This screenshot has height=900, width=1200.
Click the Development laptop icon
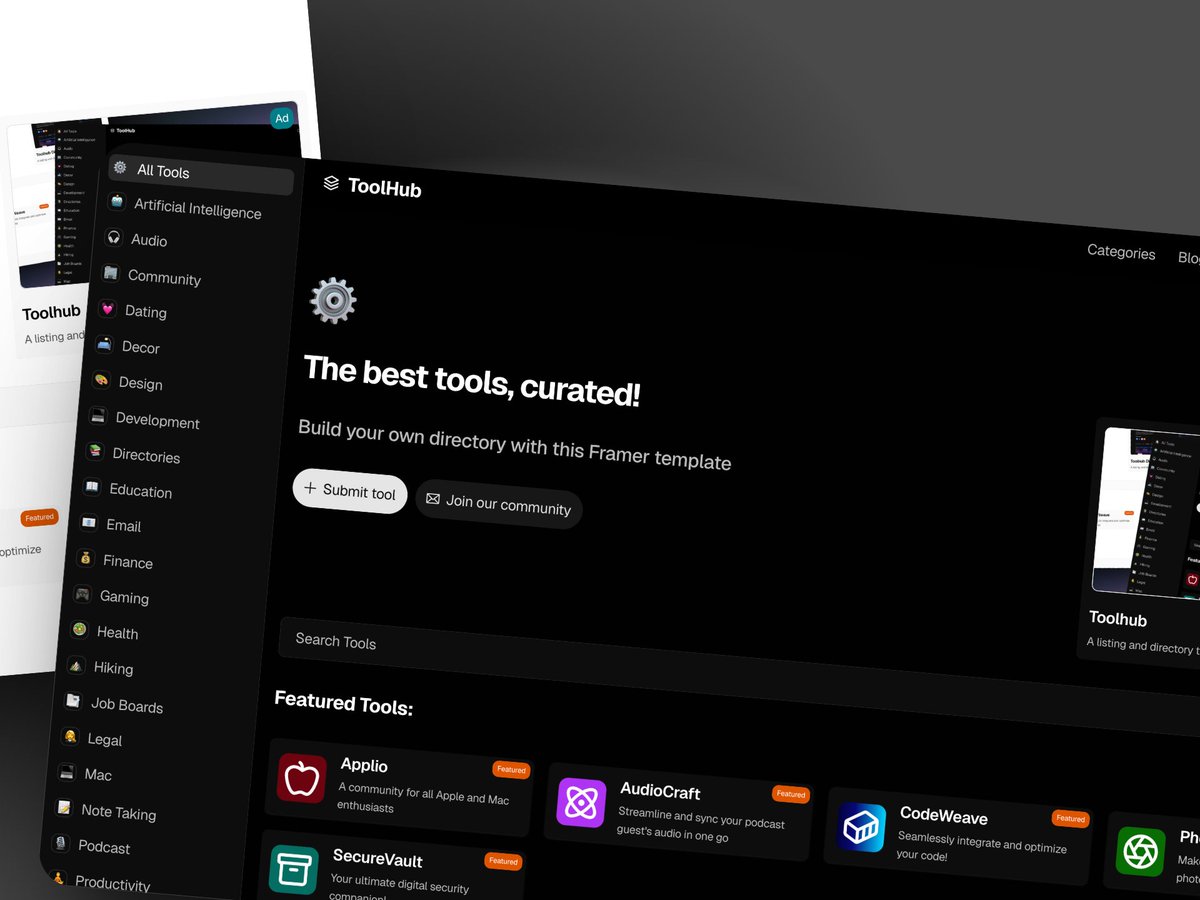[98, 415]
